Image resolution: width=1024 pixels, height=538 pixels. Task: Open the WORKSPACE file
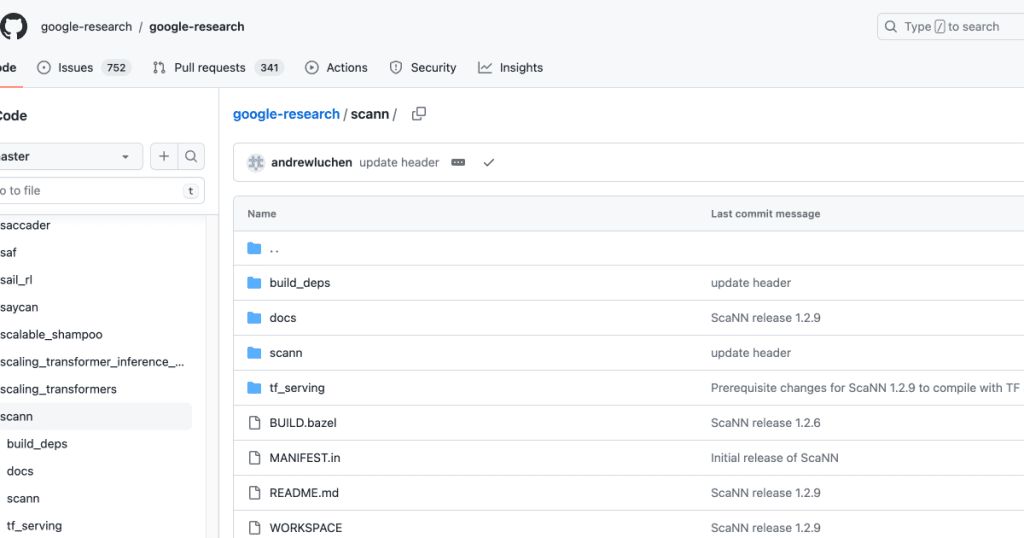306,528
